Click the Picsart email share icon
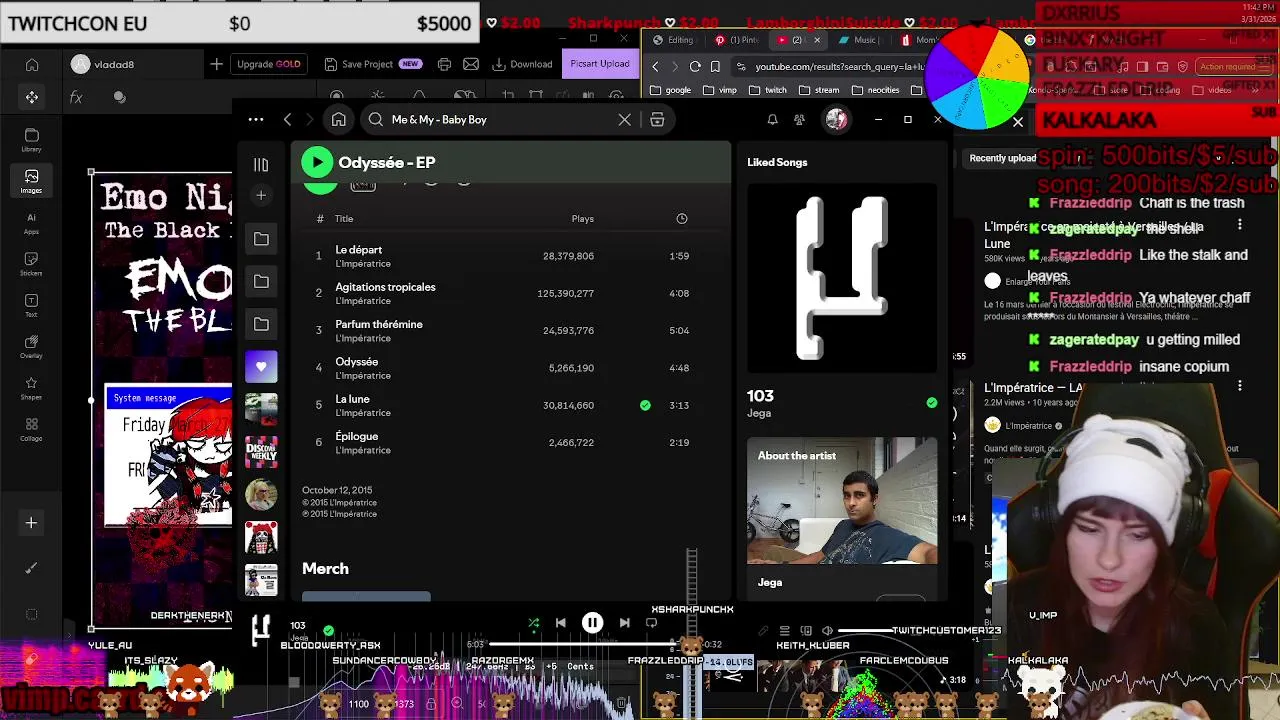Image resolution: width=1280 pixels, height=720 pixels. (x=471, y=64)
